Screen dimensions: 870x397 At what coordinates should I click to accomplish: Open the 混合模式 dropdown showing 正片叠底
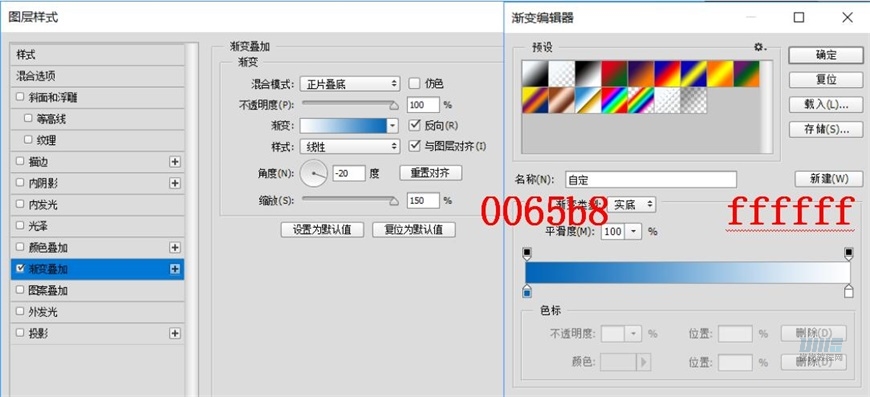pos(350,84)
